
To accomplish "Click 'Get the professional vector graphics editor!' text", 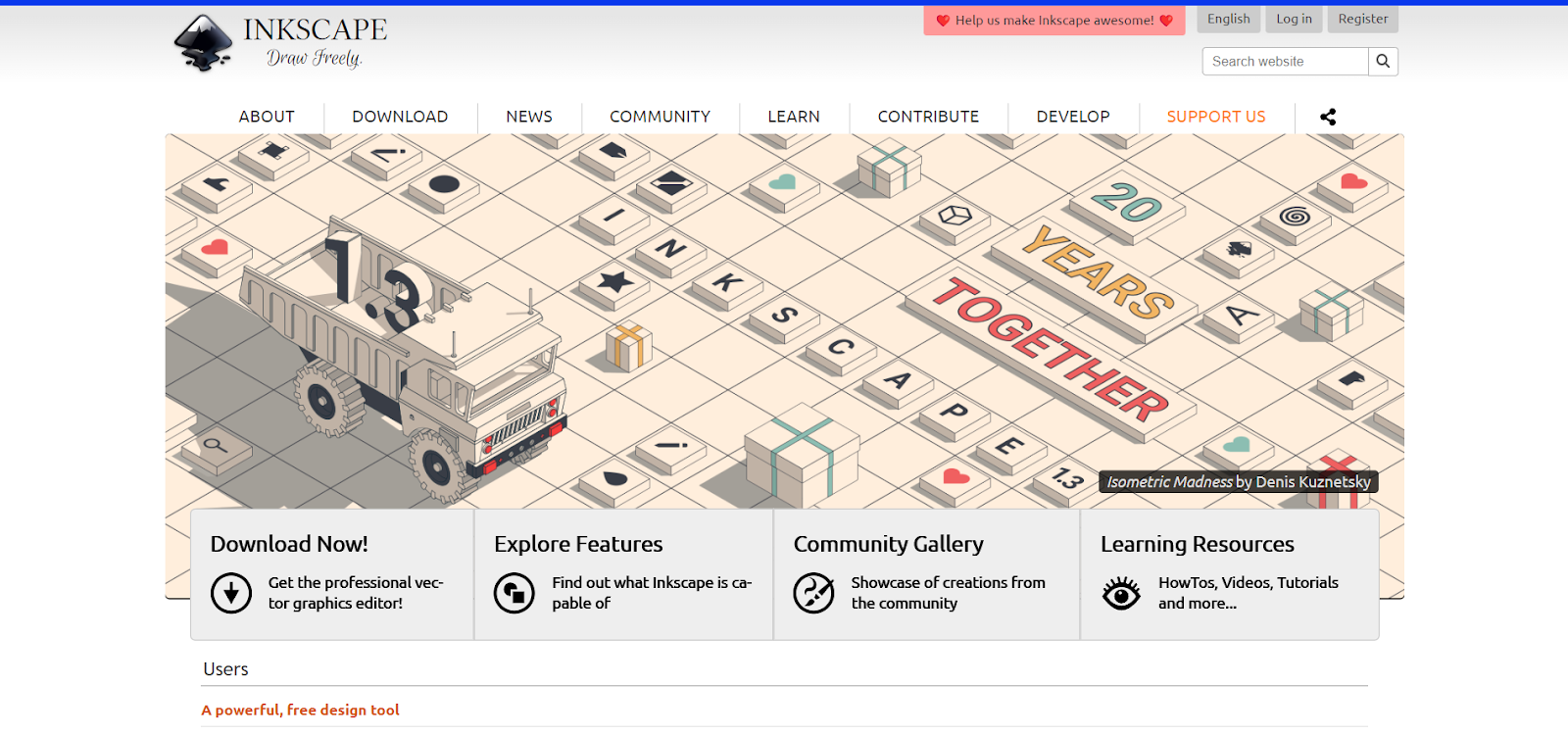I will point(356,593).
